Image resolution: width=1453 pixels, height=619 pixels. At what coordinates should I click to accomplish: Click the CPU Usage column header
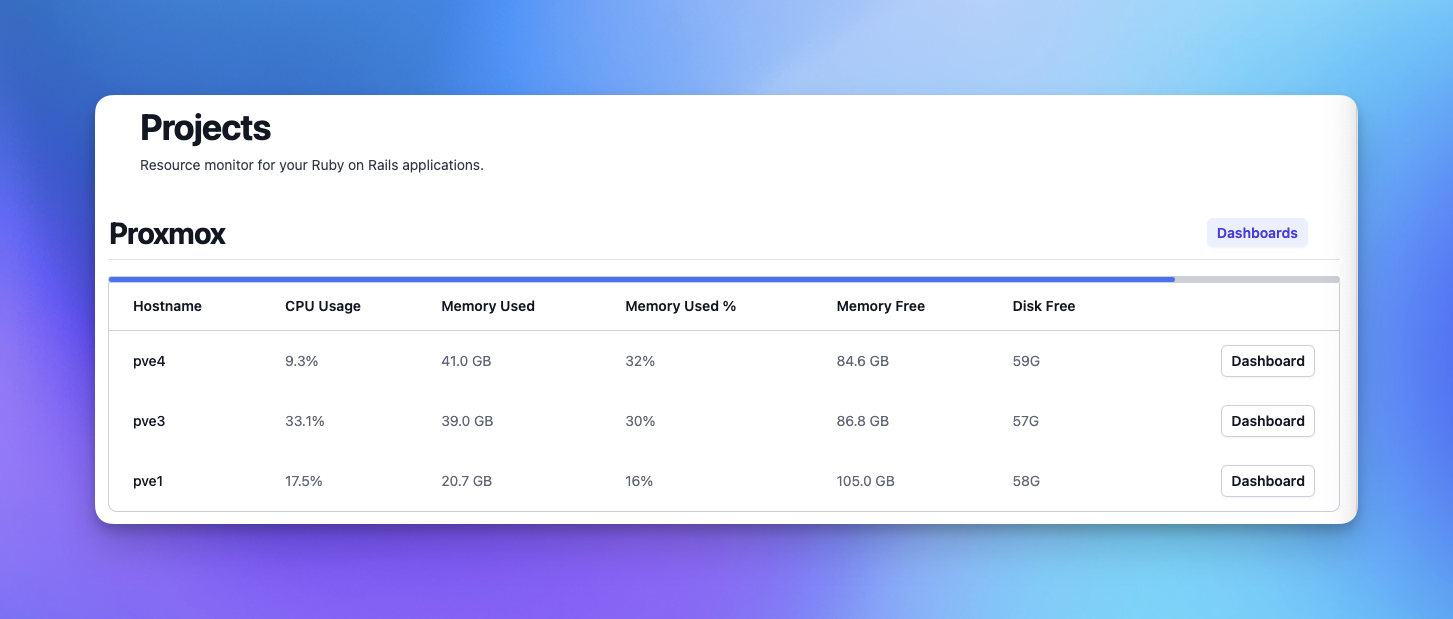pos(323,306)
